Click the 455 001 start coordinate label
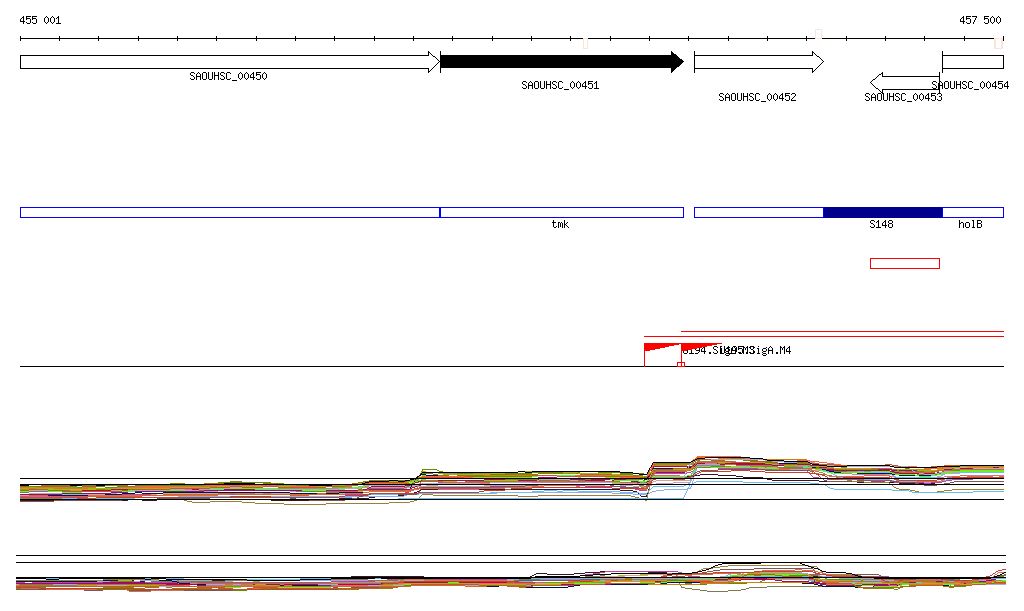Viewport: 1024px width, 611px height. click(41, 20)
